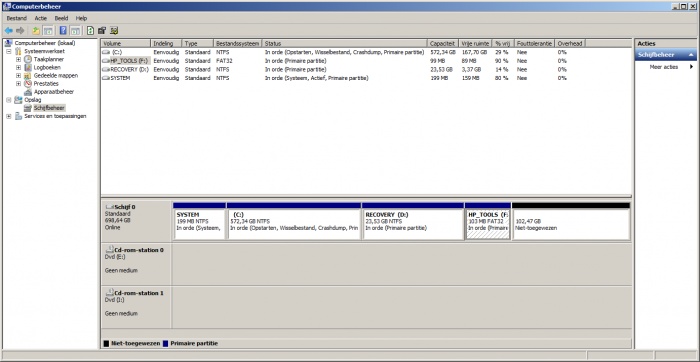Click the Opslag storage icon

pos(18,100)
